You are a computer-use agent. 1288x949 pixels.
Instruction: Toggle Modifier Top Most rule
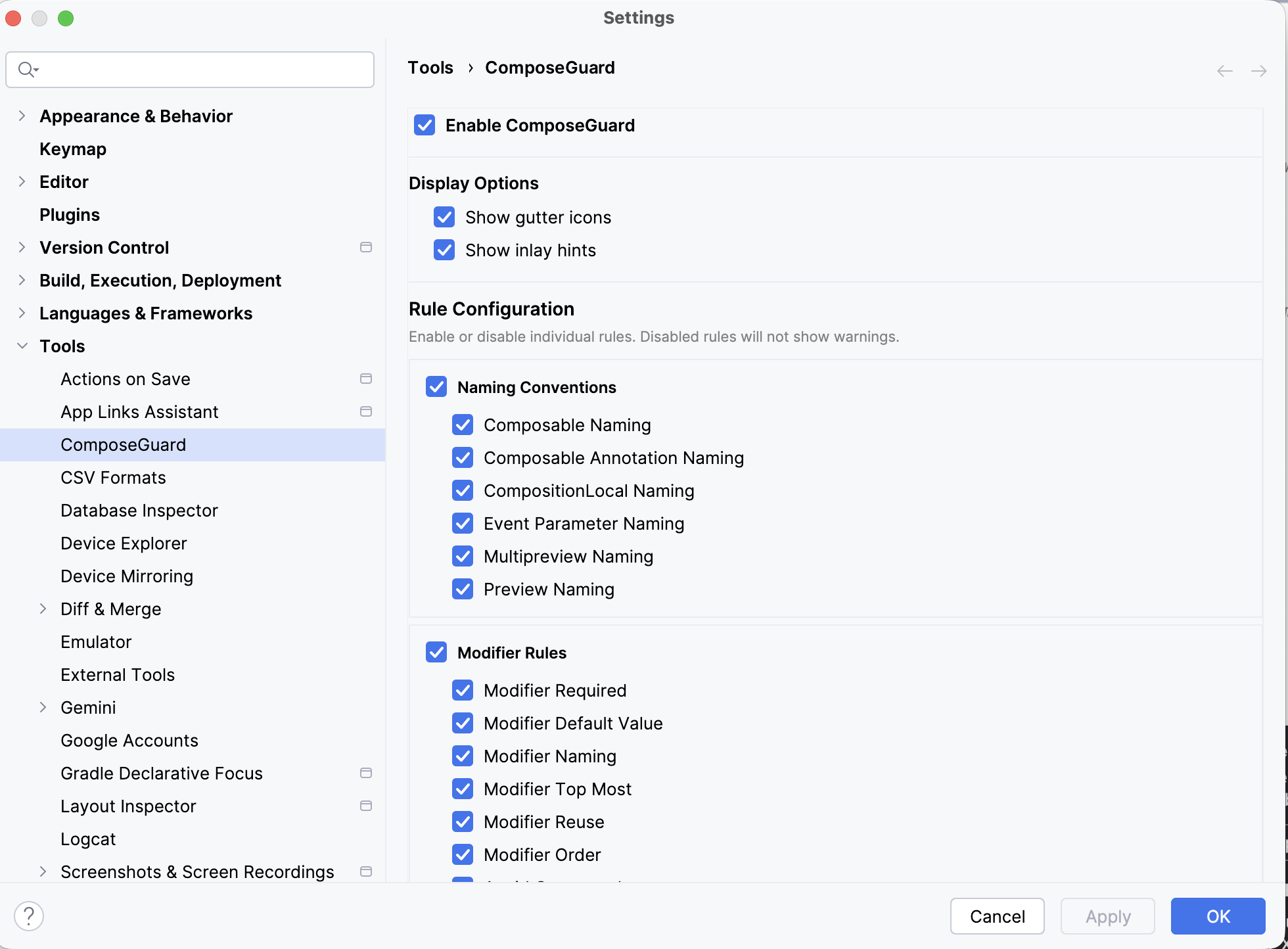coord(463,789)
